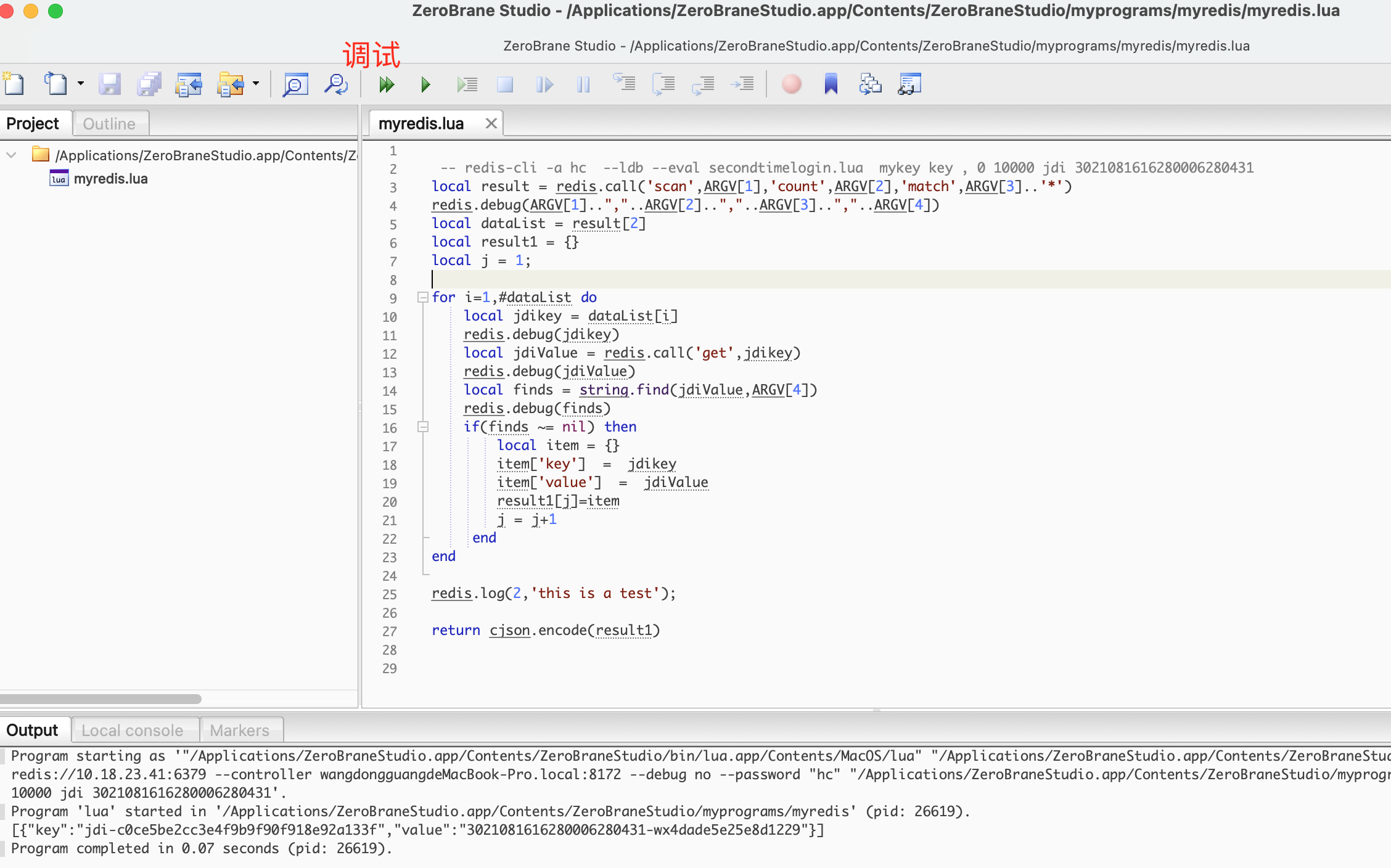Close the myredis.lua editor tab

pos(491,123)
